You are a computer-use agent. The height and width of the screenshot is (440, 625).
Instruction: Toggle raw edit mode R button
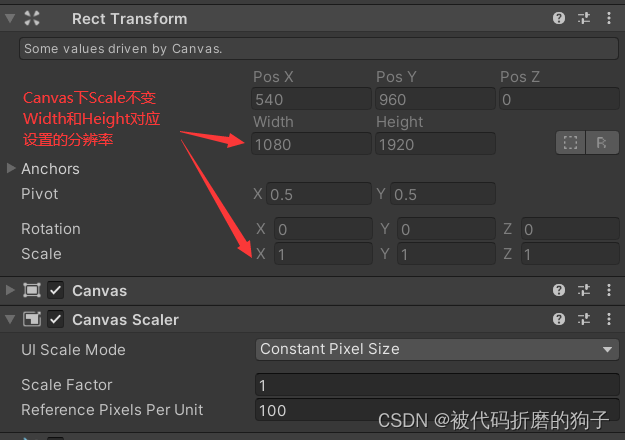click(x=601, y=143)
